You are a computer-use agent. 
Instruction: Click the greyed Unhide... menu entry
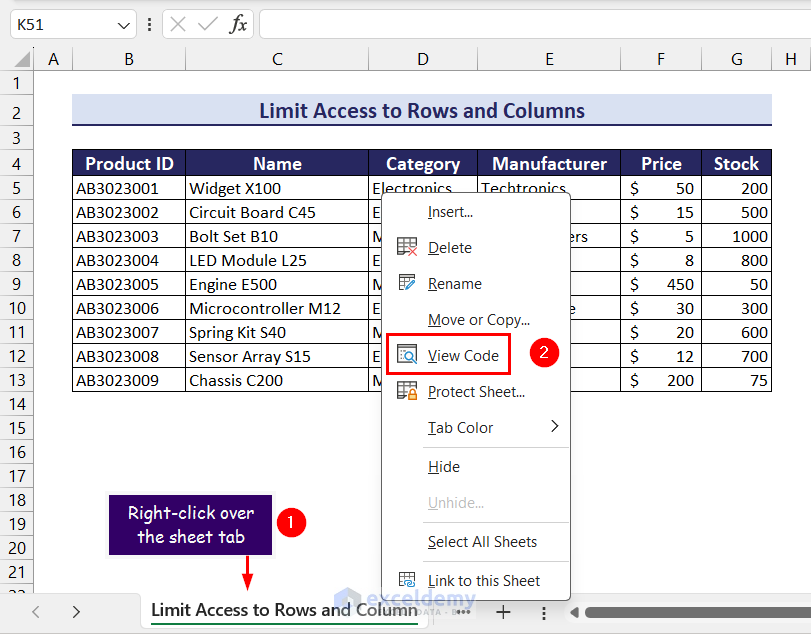(476, 503)
